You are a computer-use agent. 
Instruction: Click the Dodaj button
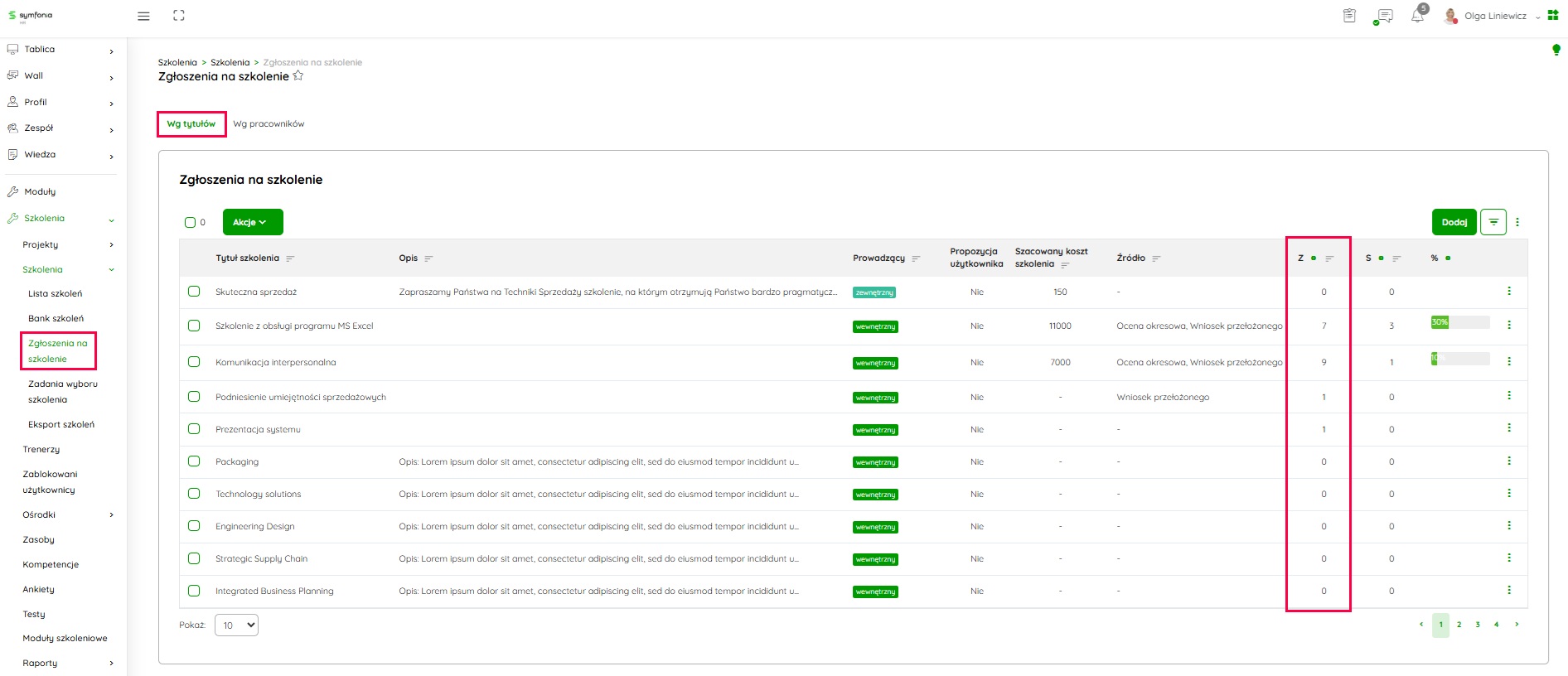(1454, 222)
